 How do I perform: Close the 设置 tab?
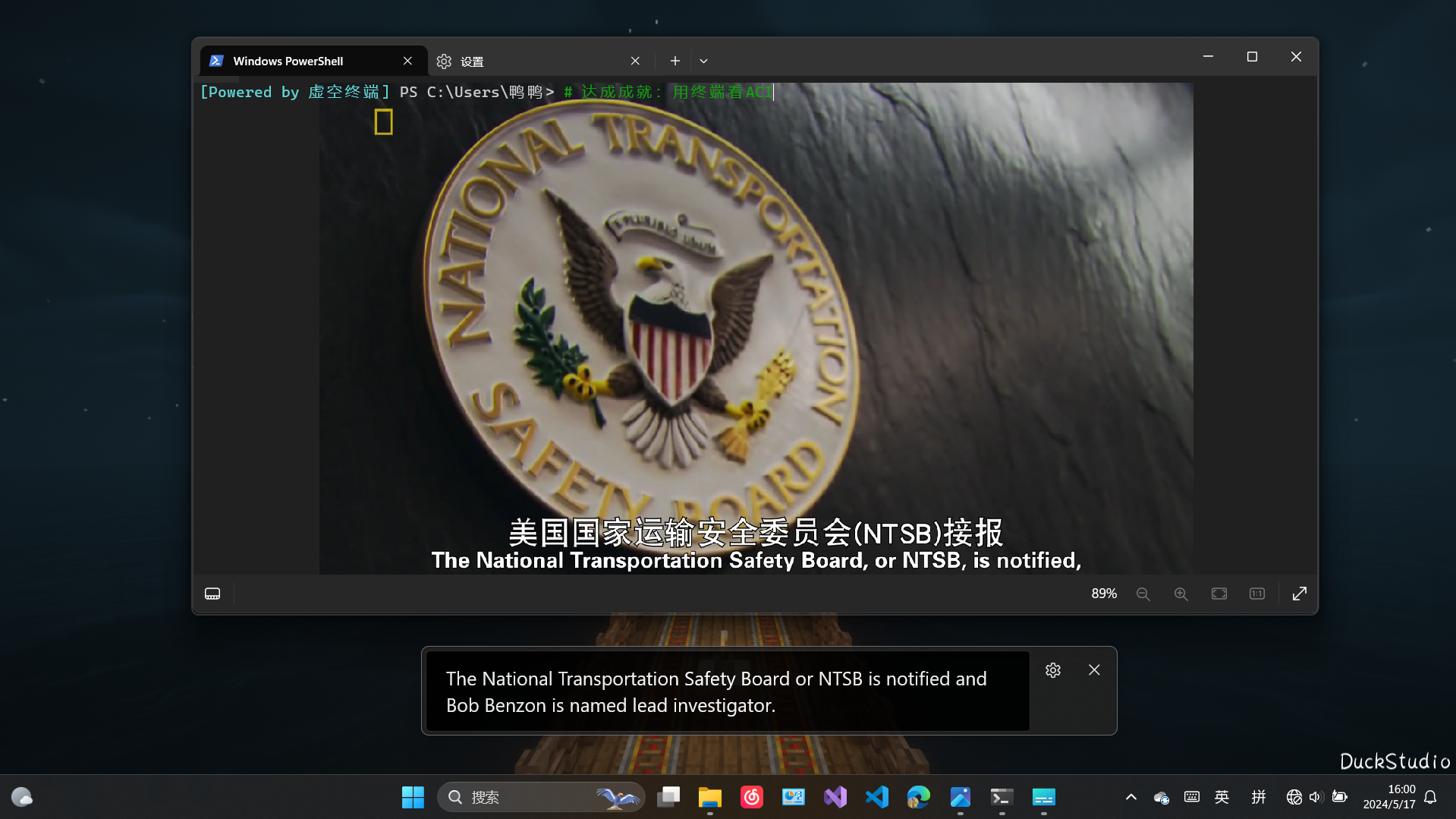click(635, 61)
